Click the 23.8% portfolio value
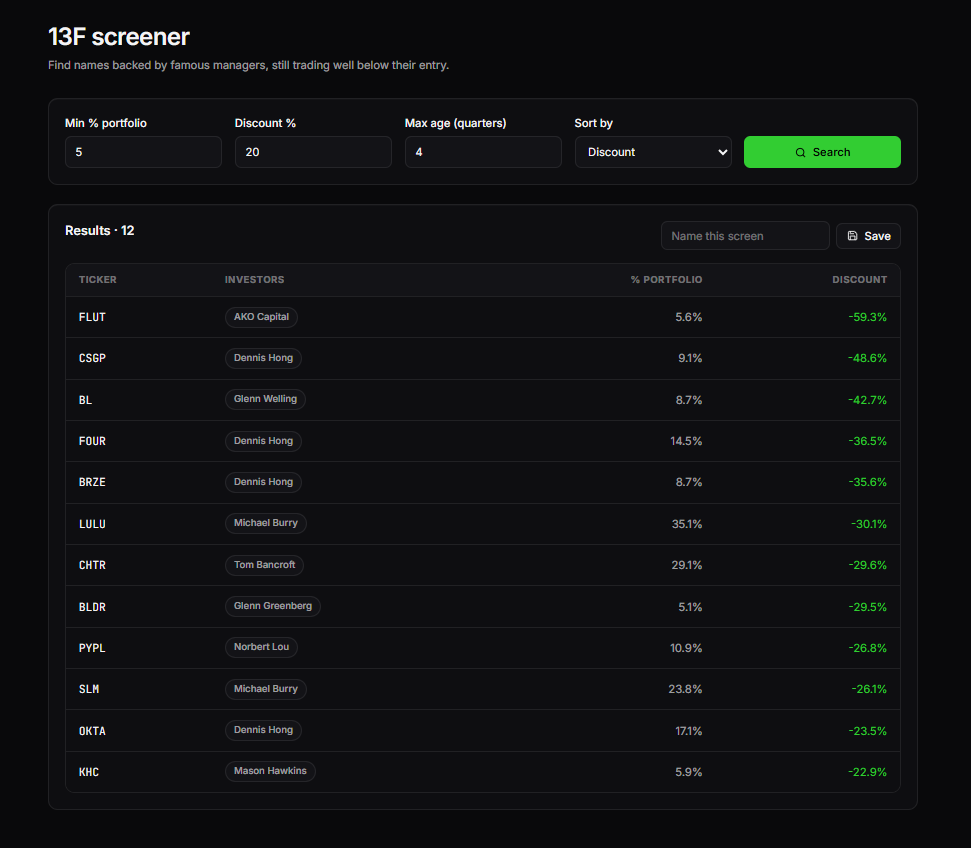The height and width of the screenshot is (848, 971). 685,689
